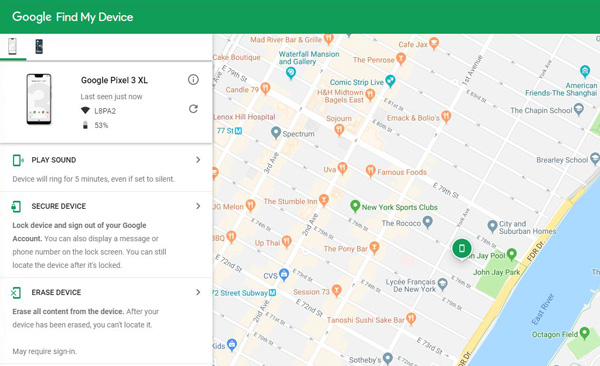Expand the Erase Device option chevron

[198, 292]
